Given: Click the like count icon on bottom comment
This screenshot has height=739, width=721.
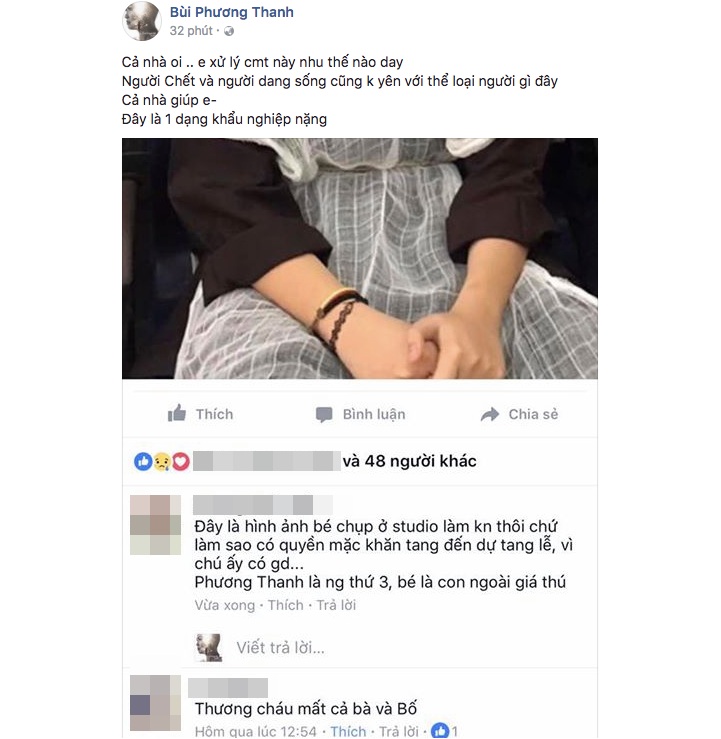Looking at the screenshot, I should tap(440, 731).
